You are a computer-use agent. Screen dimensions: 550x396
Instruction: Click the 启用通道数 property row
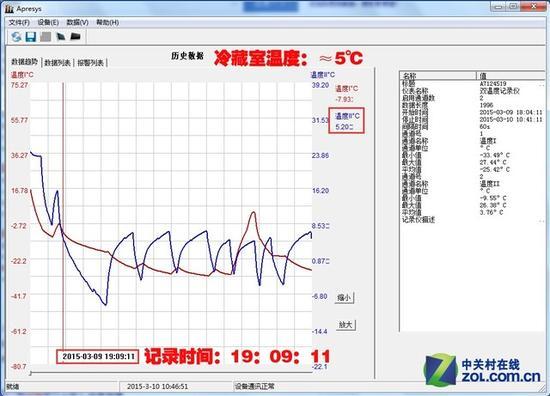pos(472,98)
